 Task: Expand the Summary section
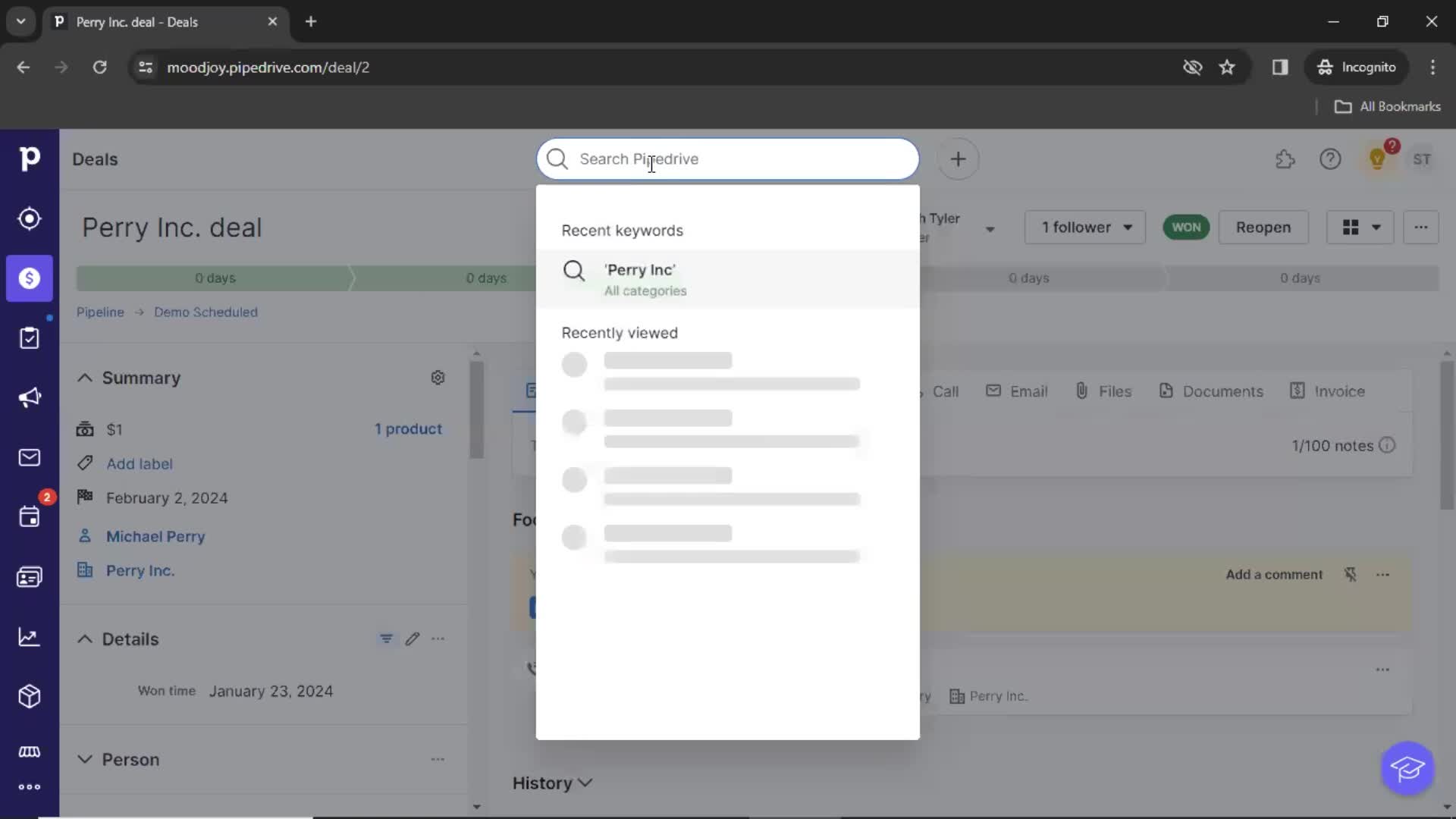tap(85, 378)
